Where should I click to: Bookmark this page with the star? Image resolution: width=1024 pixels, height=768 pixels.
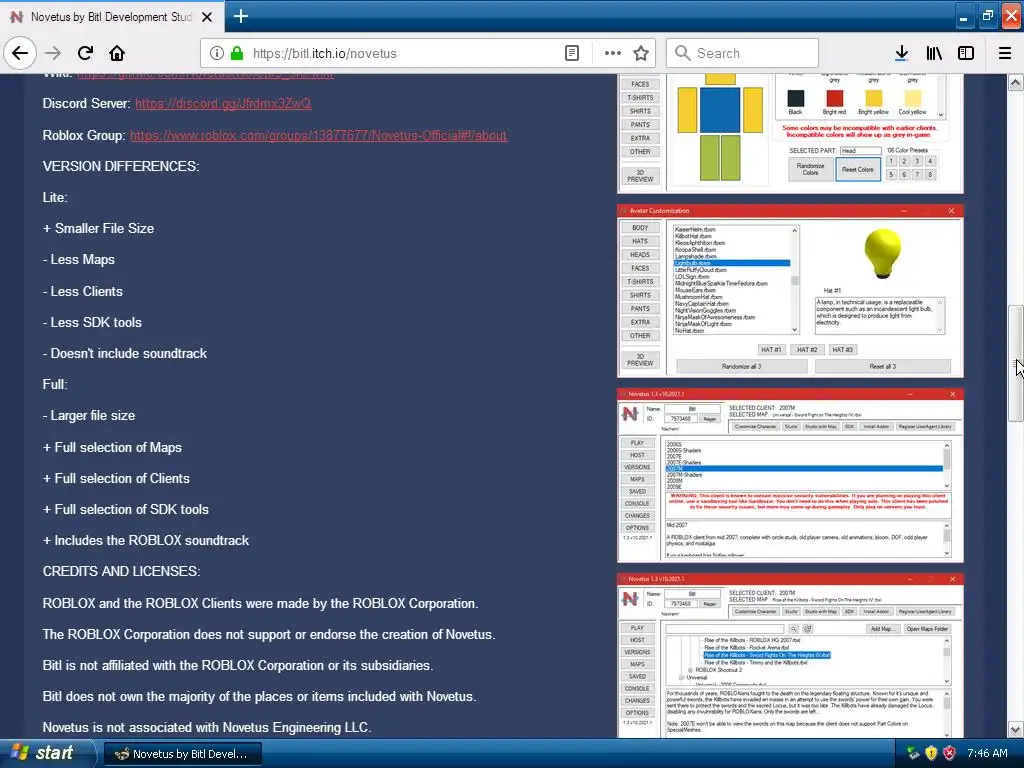point(641,54)
